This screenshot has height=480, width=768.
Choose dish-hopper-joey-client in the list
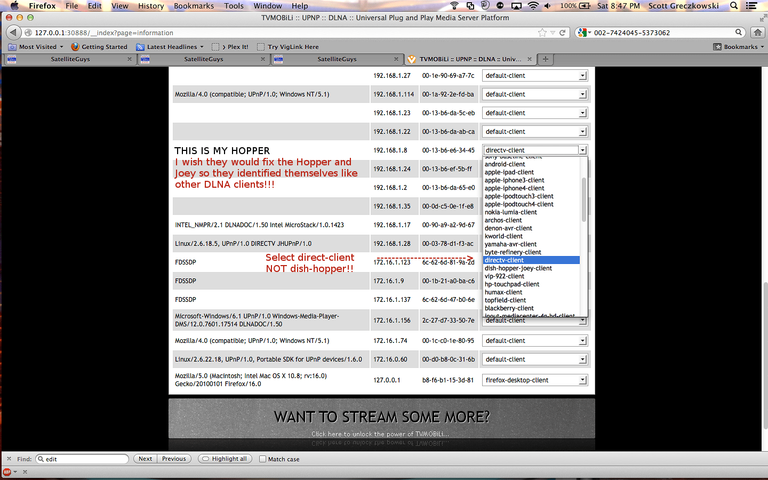coord(518,268)
